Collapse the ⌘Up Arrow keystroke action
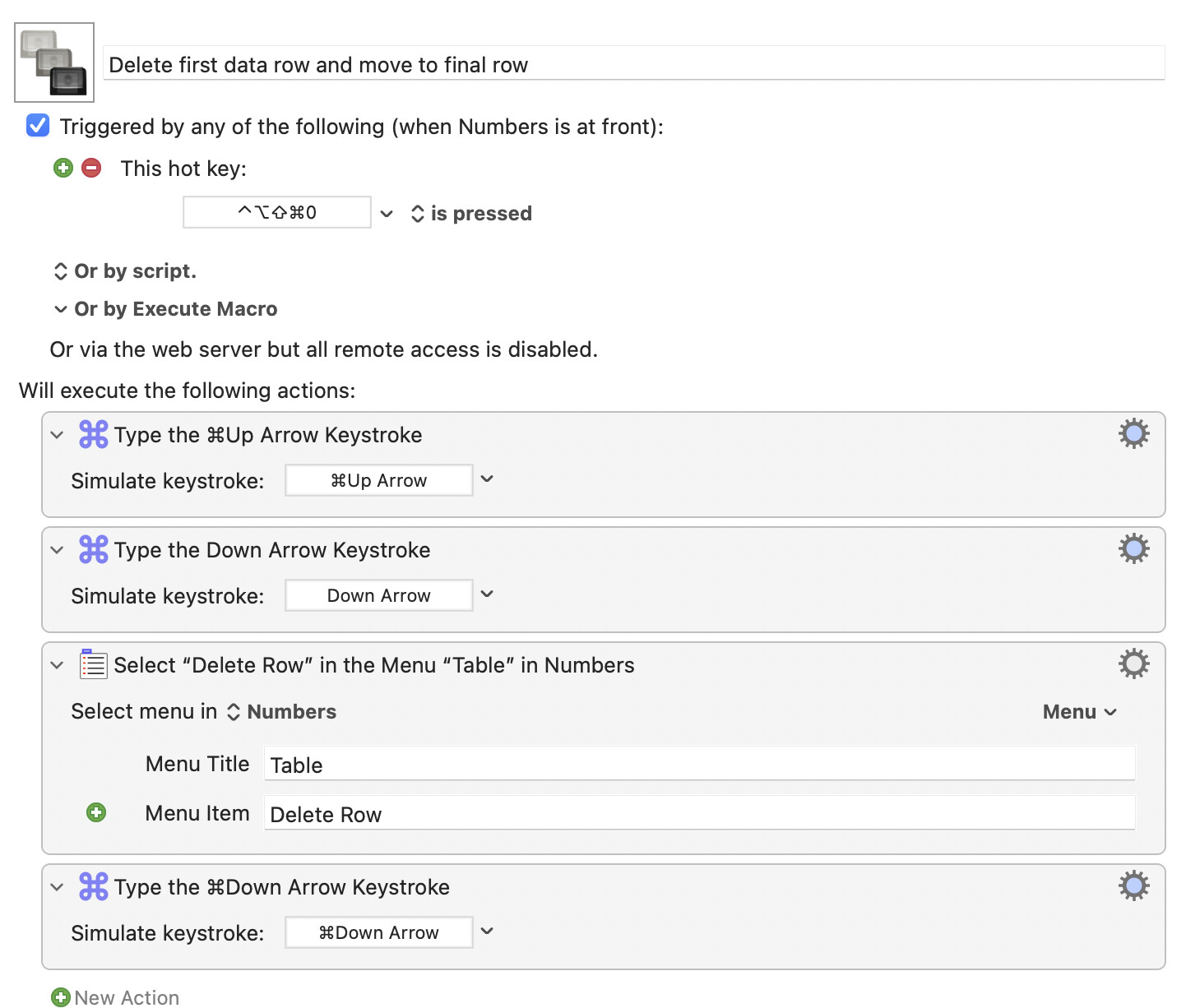 coord(57,435)
